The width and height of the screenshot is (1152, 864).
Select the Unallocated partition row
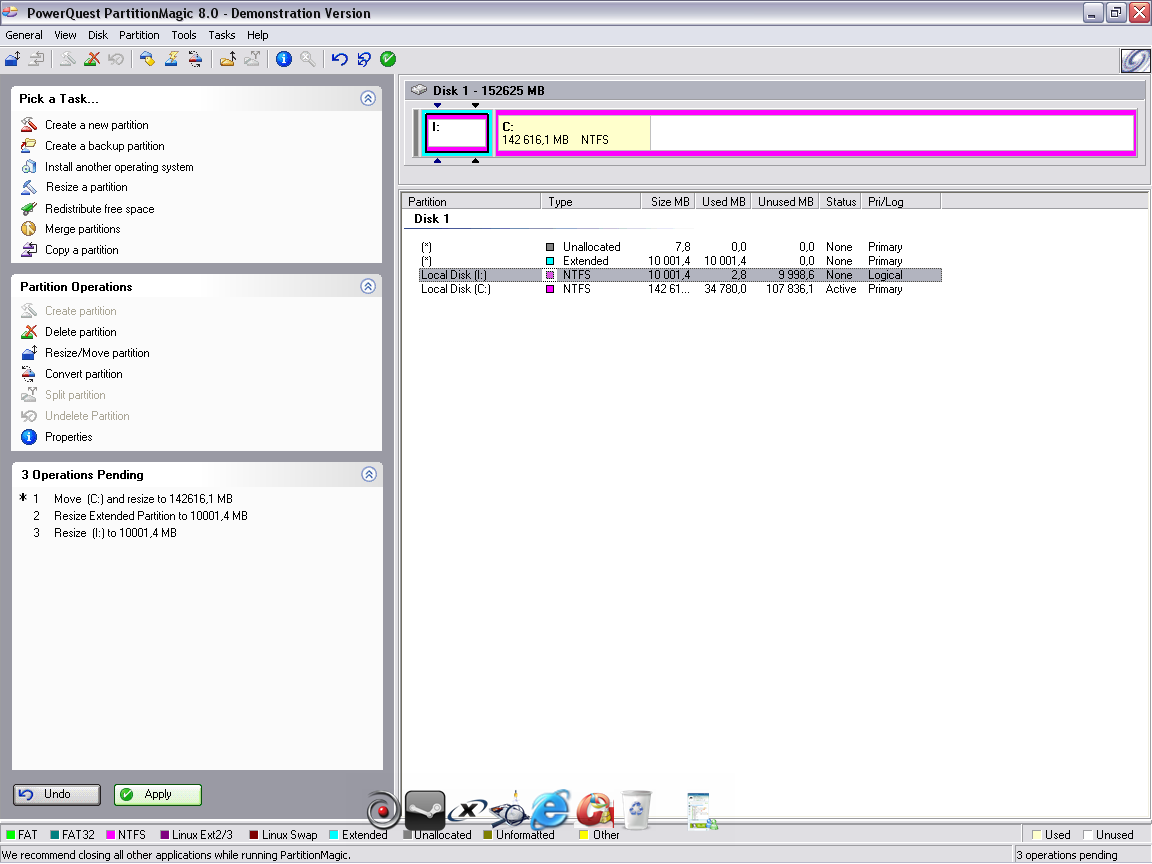pyautogui.click(x=680, y=247)
